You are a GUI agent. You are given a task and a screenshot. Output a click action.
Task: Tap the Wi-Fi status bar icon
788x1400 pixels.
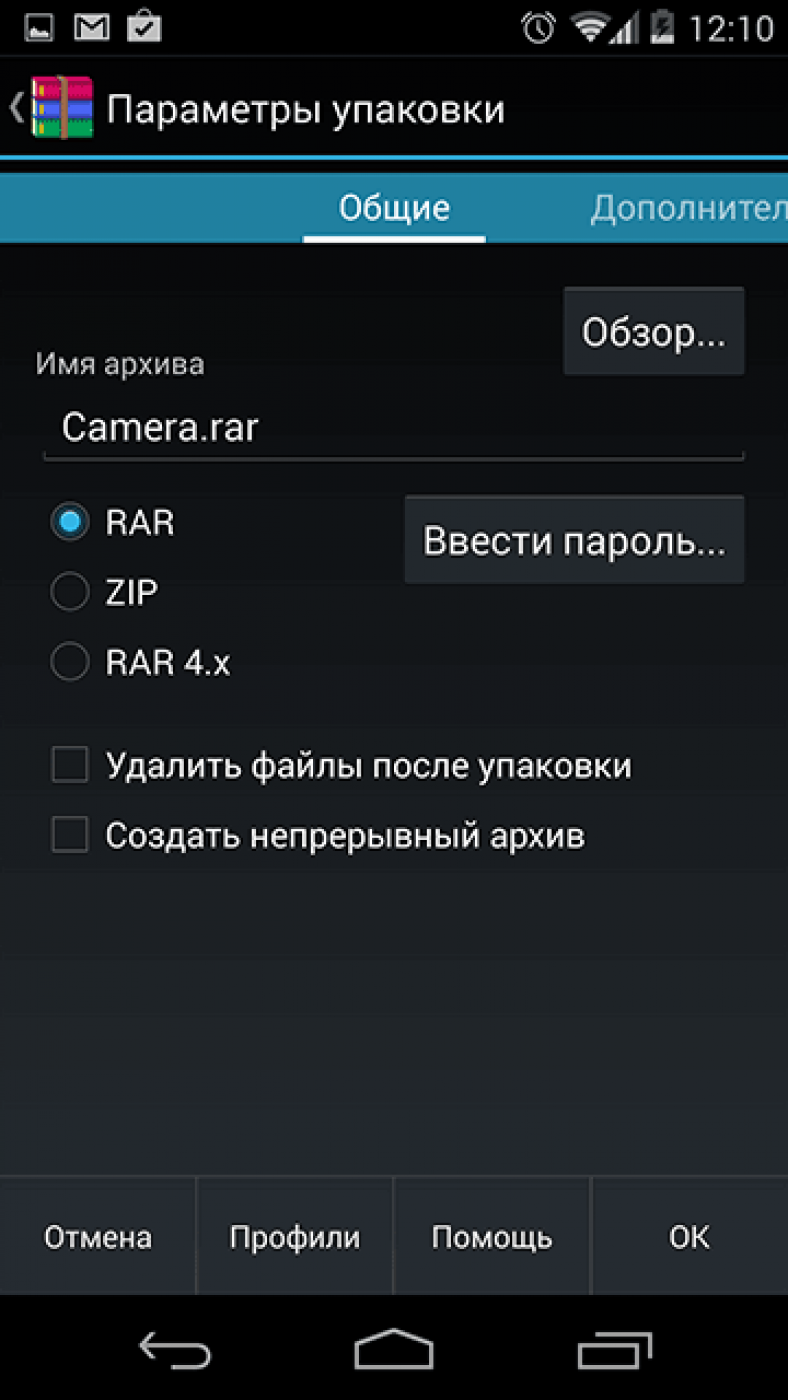click(593, 27)
